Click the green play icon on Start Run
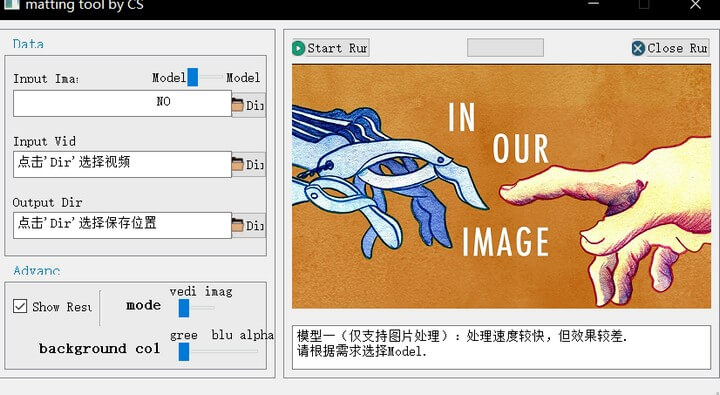The width and height of the screenshot is (720, 395). click(298, 48)
